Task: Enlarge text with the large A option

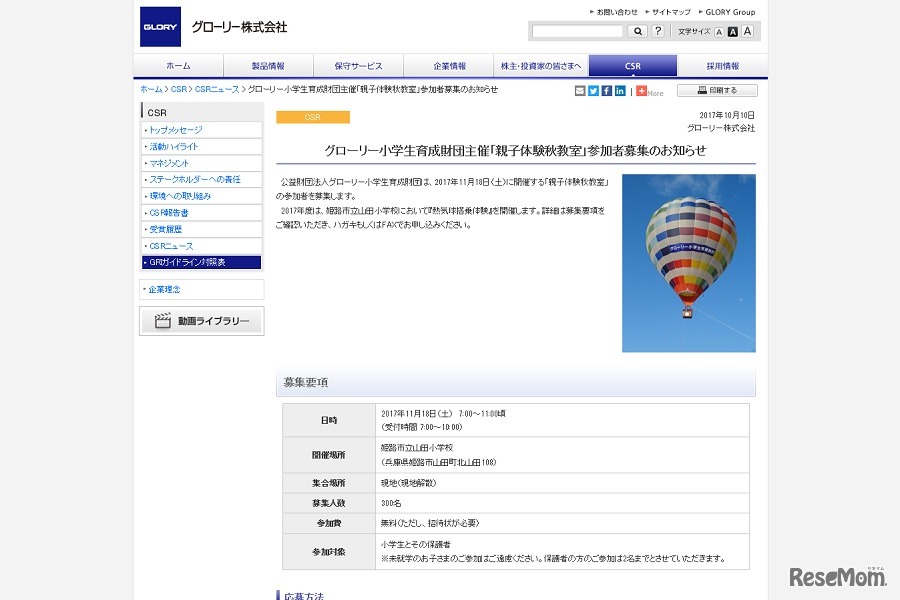Action: click(x=748, y=31)
